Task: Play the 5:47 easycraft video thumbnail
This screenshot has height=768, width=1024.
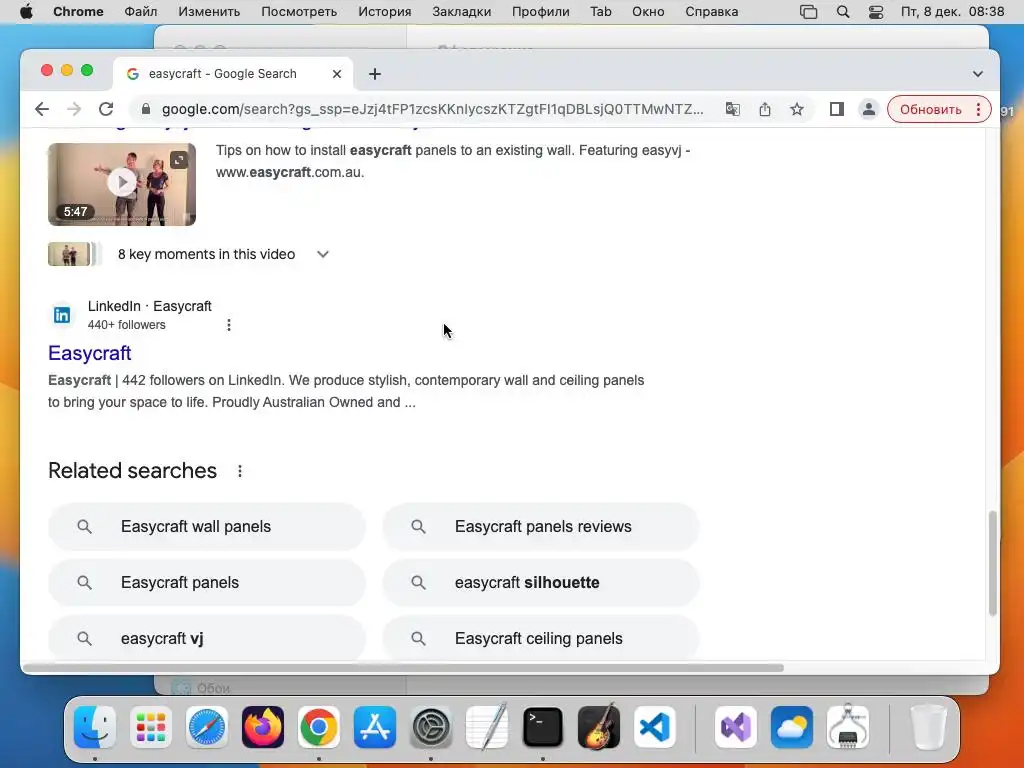Action: (x=122, y=184)
